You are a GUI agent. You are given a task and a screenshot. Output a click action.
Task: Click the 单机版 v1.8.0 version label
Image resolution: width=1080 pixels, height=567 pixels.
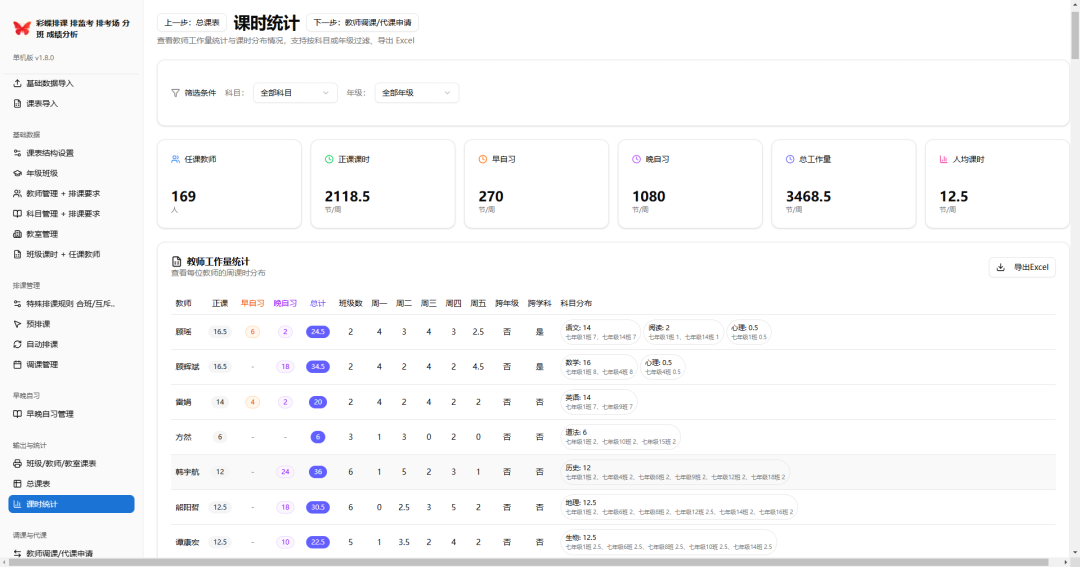pos(33,58)
